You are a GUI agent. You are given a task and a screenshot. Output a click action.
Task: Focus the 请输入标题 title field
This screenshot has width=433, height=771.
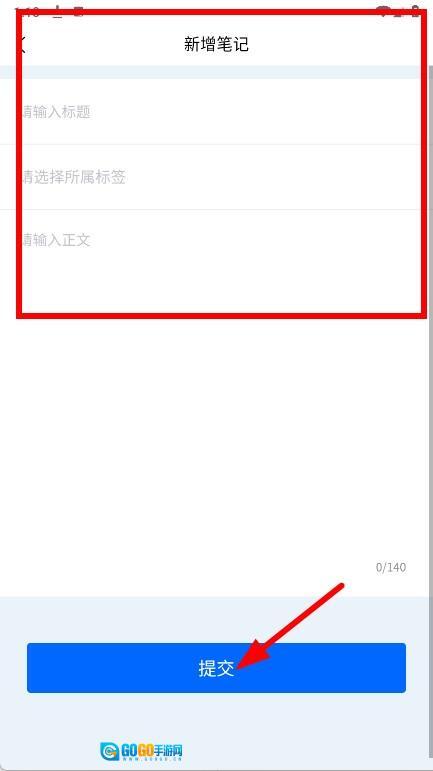pos(216,112)
